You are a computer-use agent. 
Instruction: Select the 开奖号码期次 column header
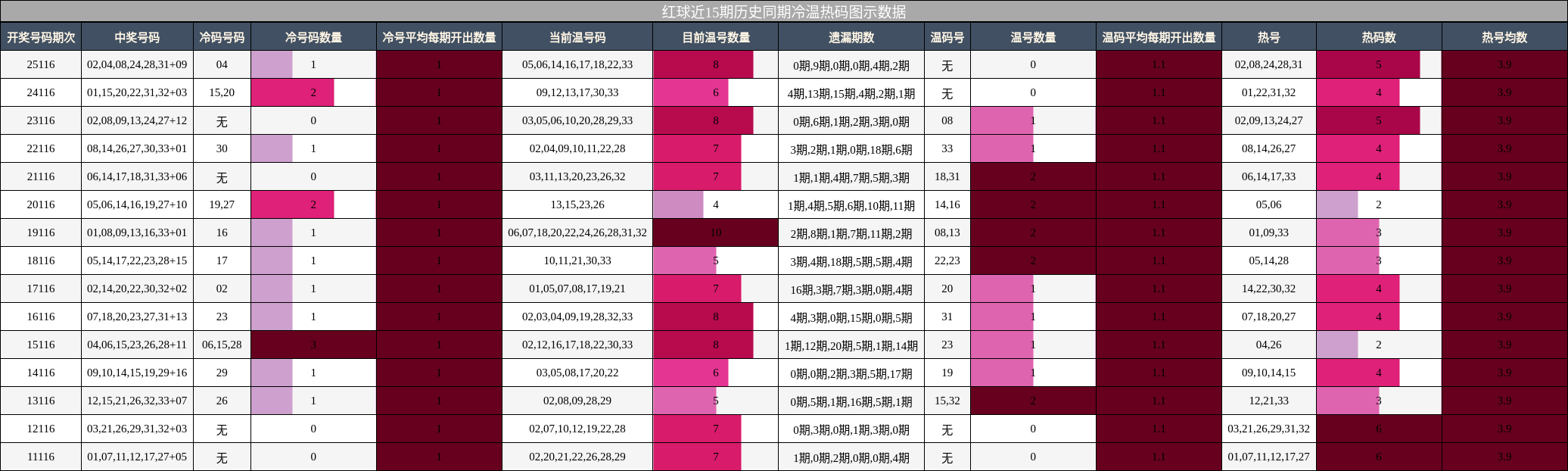point(41,37)
